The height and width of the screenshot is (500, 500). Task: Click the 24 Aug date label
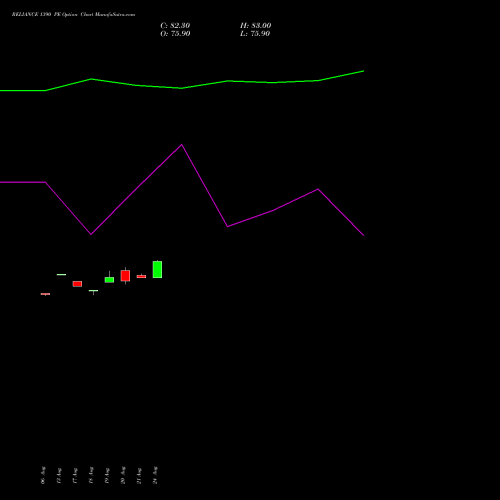click(x=155, y=475)
